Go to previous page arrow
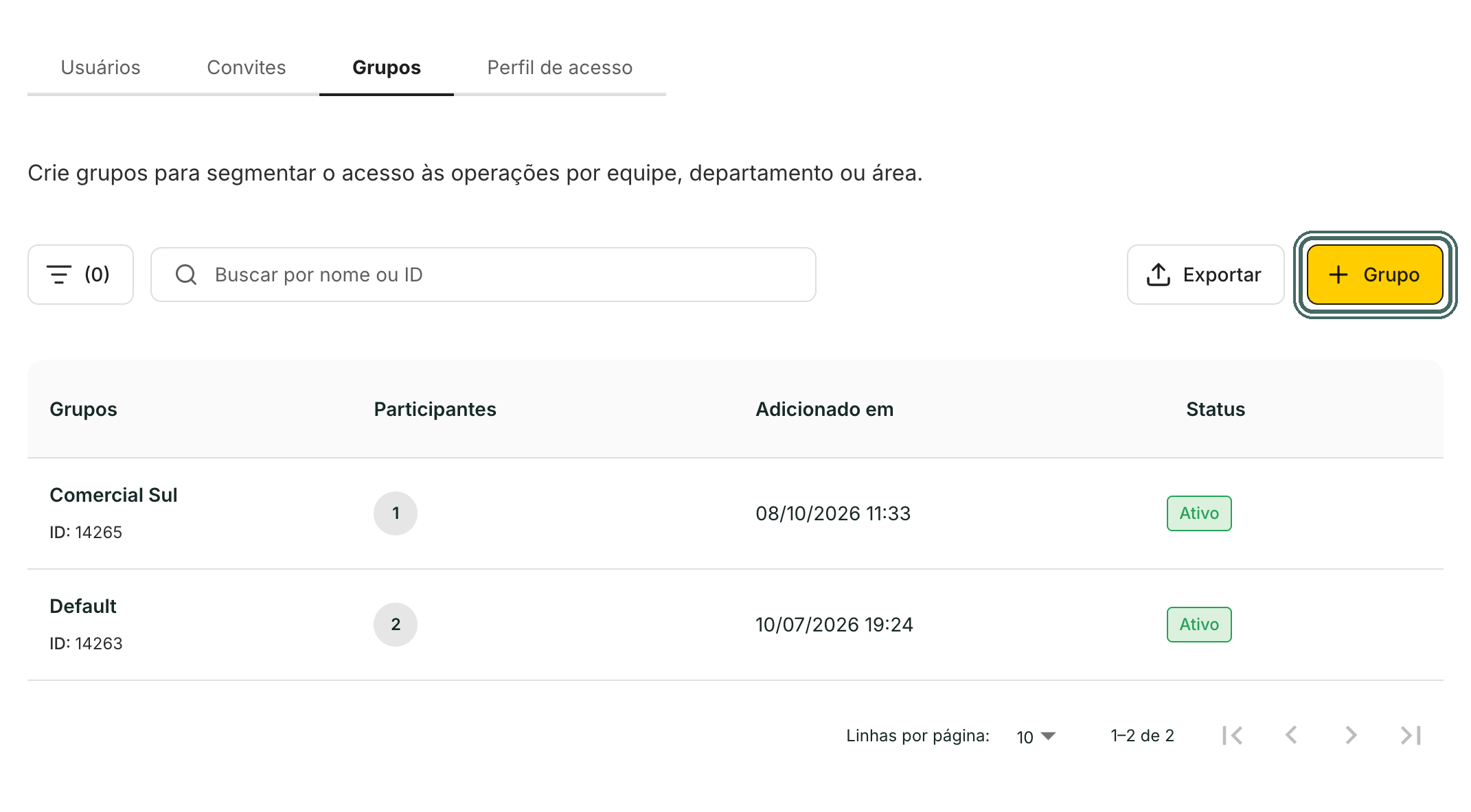Viewport: 1471px width, 812px height. click(x=1292, y=735)
